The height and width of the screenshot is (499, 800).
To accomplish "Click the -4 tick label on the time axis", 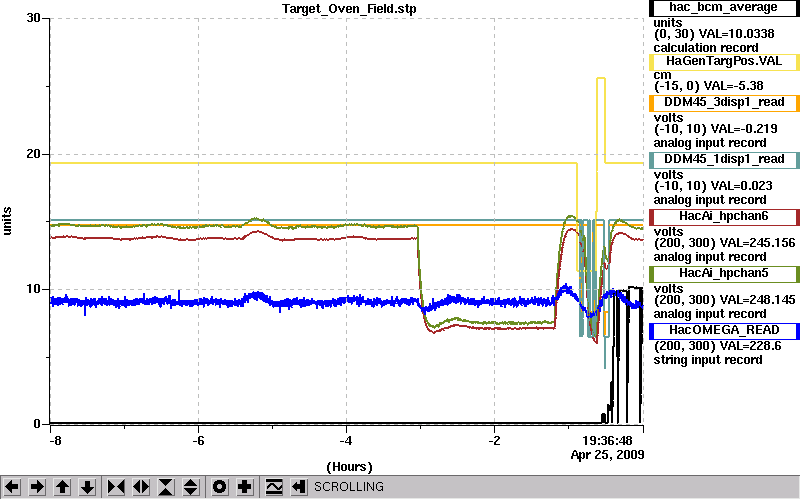I will [x=346, y=440].
